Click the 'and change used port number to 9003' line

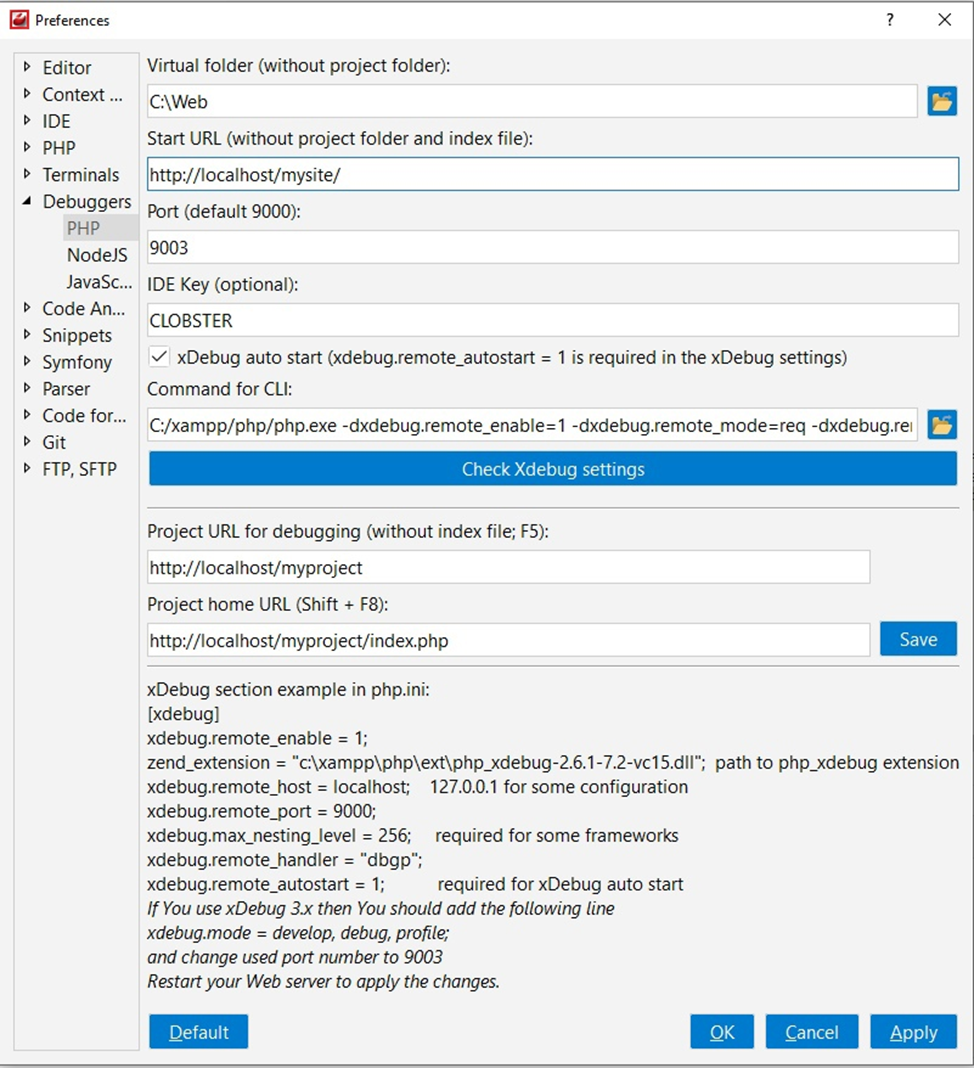point(295,957)
